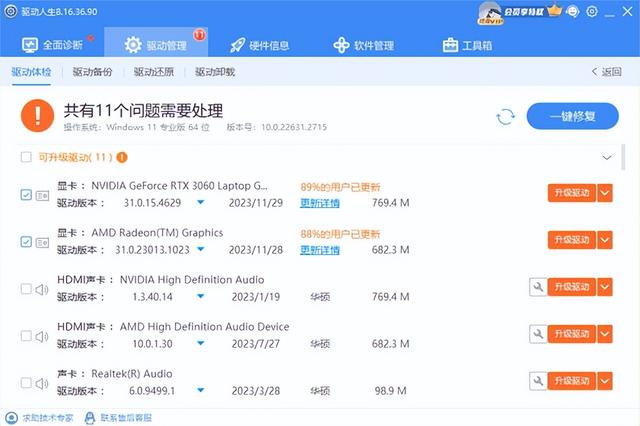Check the AMD High Definition Audio Device checkbox
The image size is (640, 426).
pyautogui.click(x=26, y=336)
